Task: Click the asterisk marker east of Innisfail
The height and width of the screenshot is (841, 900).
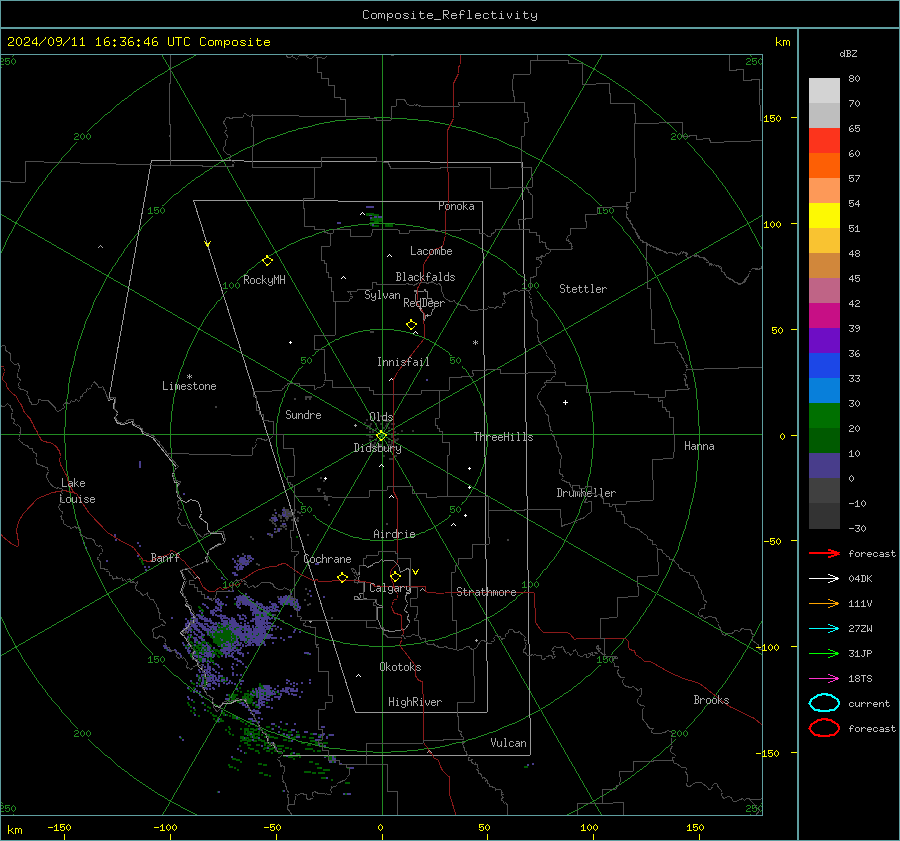Action: point(475,343)
